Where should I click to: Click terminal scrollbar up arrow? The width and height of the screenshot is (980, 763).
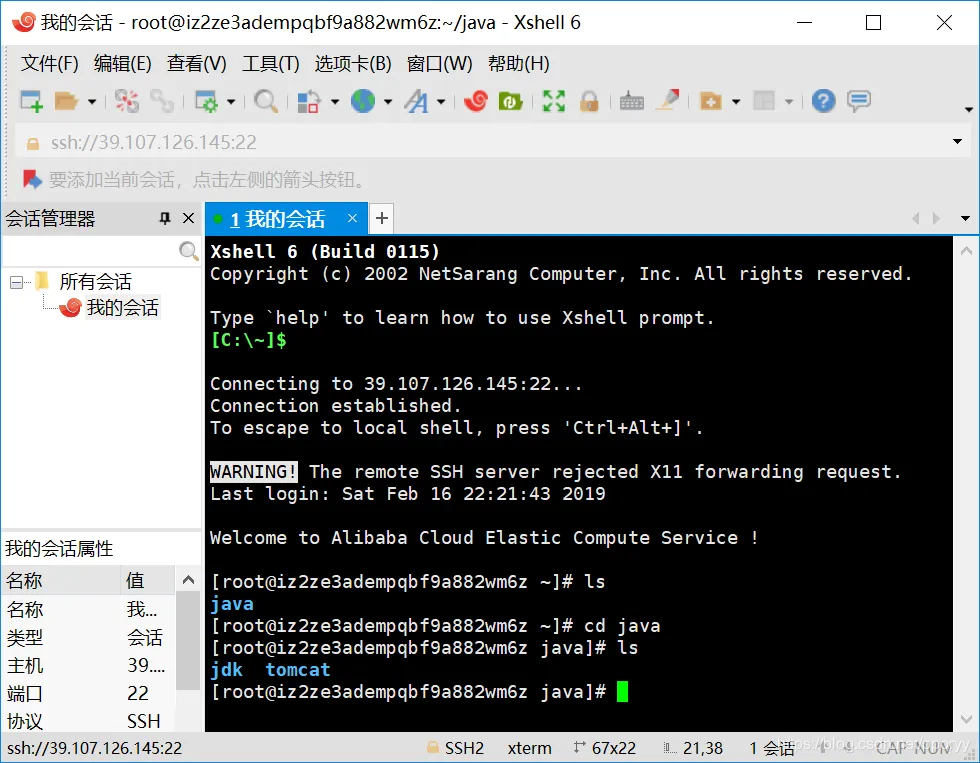click(x=966, y=251)
